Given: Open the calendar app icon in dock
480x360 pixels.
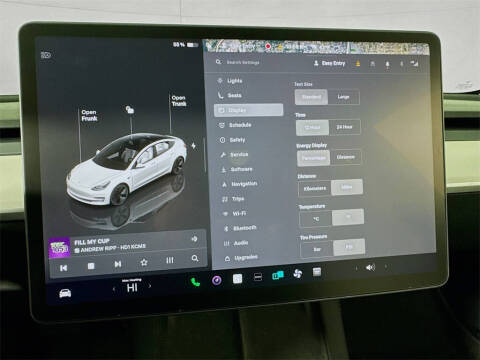Looking at the screenshot, I should [x=317, y=272].
